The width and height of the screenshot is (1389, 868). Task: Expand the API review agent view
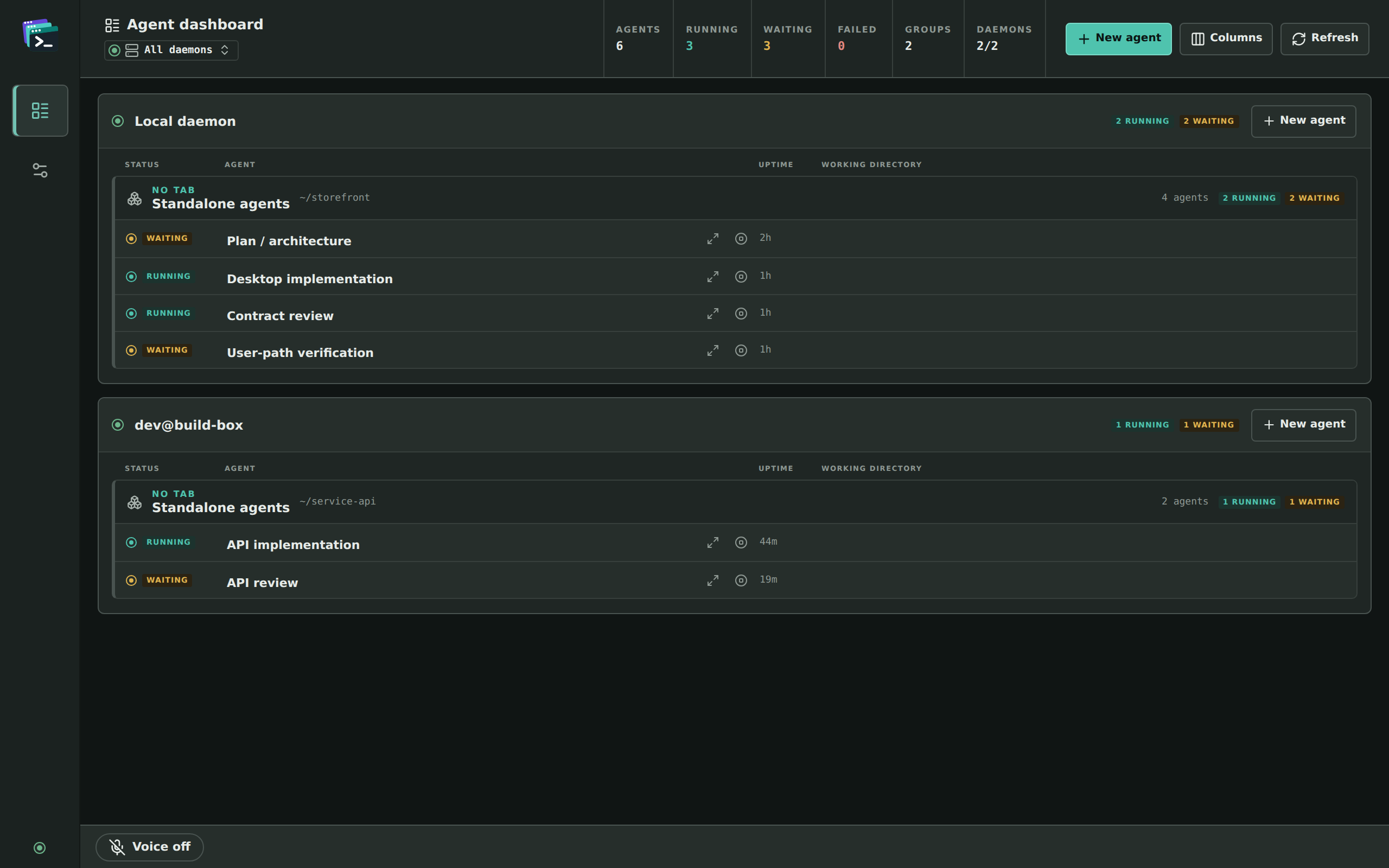click(x=713, y=580)
